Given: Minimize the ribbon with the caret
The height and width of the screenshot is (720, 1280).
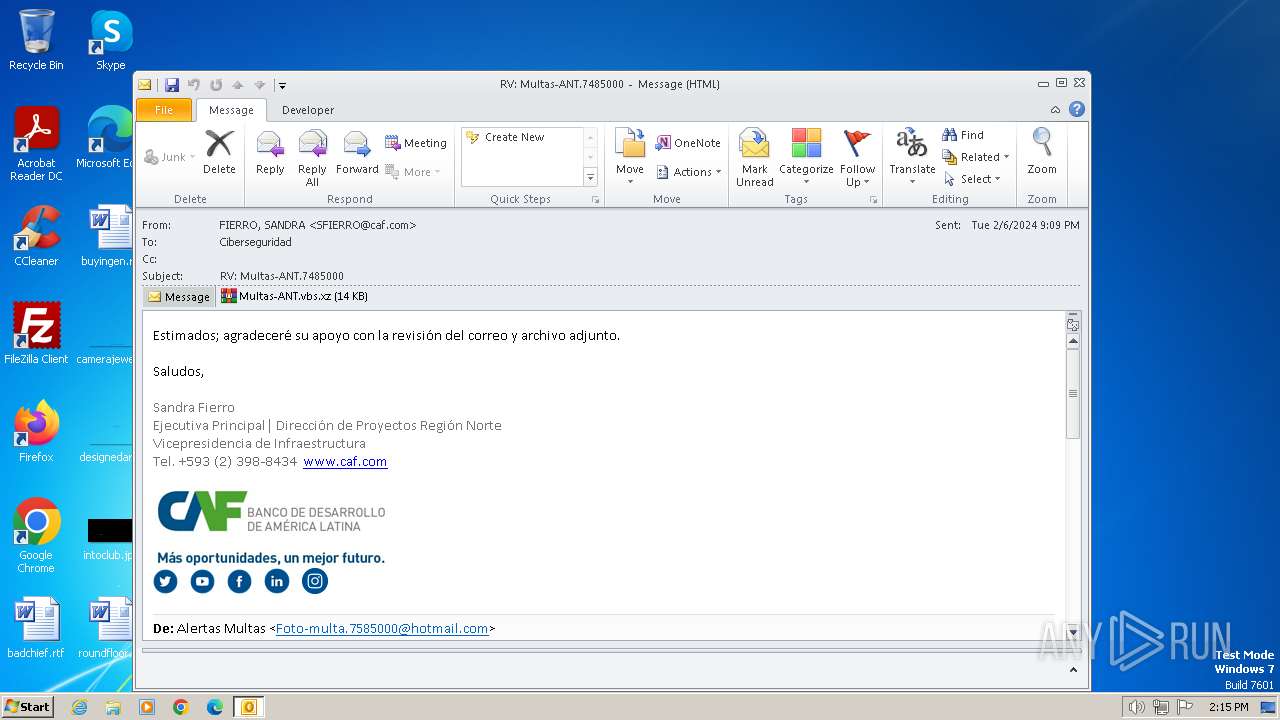Looking at the screenshot, I should tap(1055, 109).
